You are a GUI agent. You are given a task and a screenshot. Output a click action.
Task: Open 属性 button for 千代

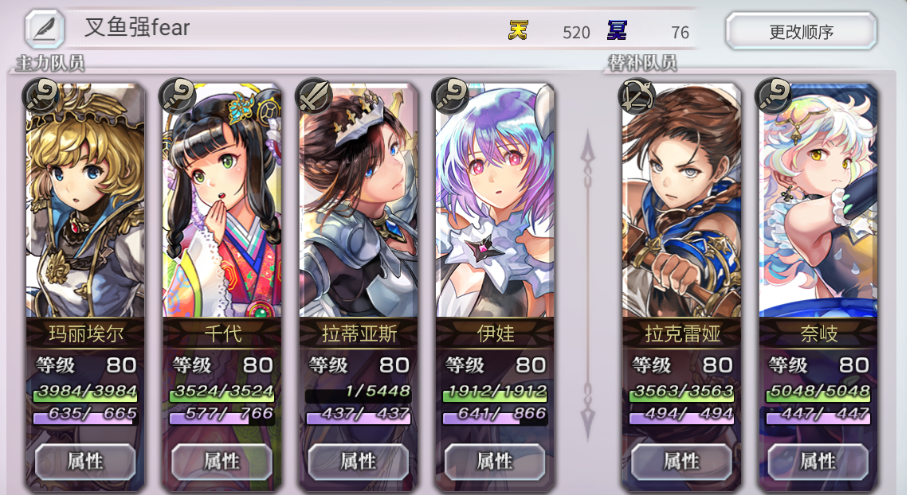(222, 461)
